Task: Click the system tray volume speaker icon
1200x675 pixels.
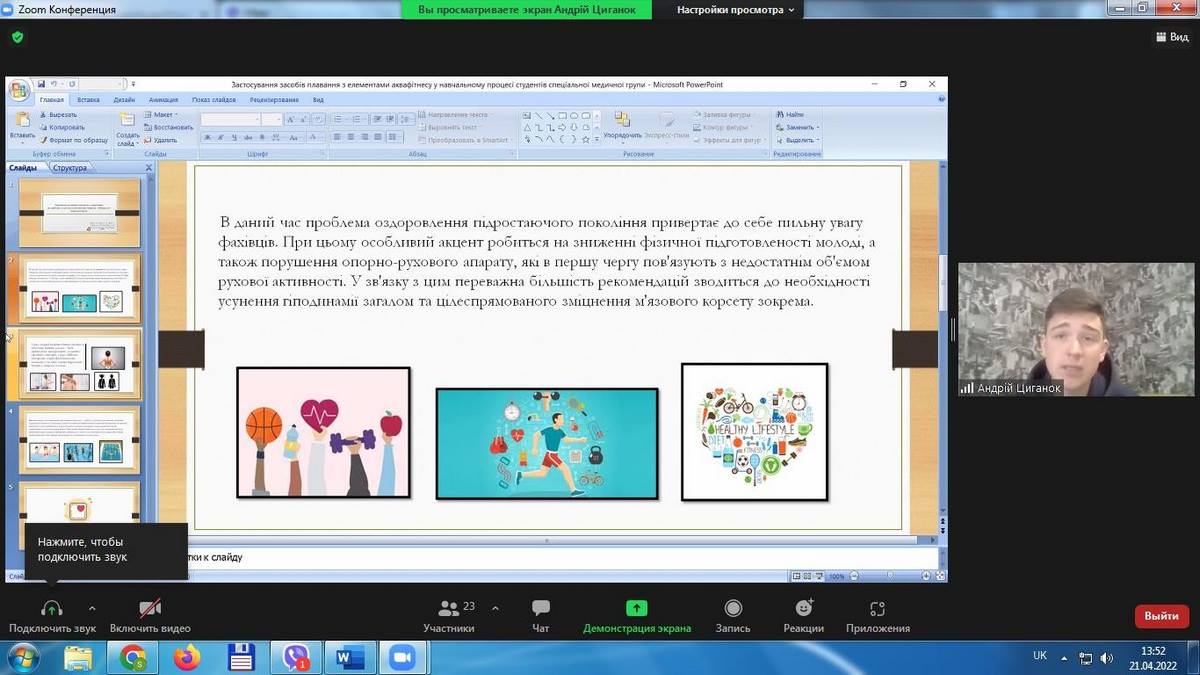Action: pos(1106,658)
